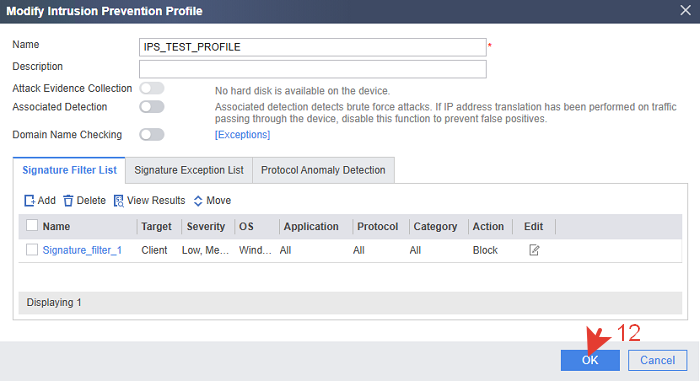
Task: Open View Results for signature filters
Action: point(149,201)
